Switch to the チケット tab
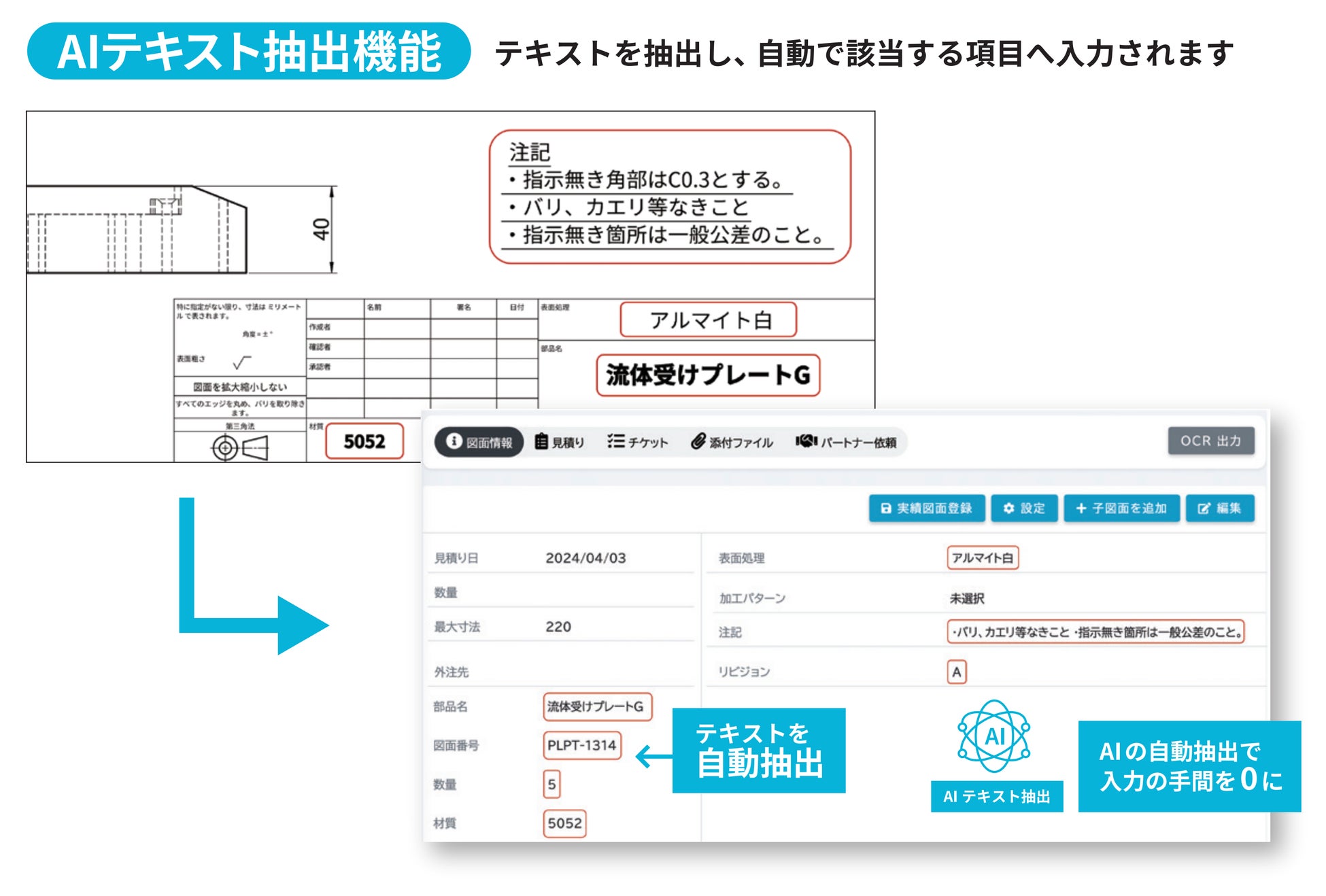1326x896 pixels. (638, 443)
